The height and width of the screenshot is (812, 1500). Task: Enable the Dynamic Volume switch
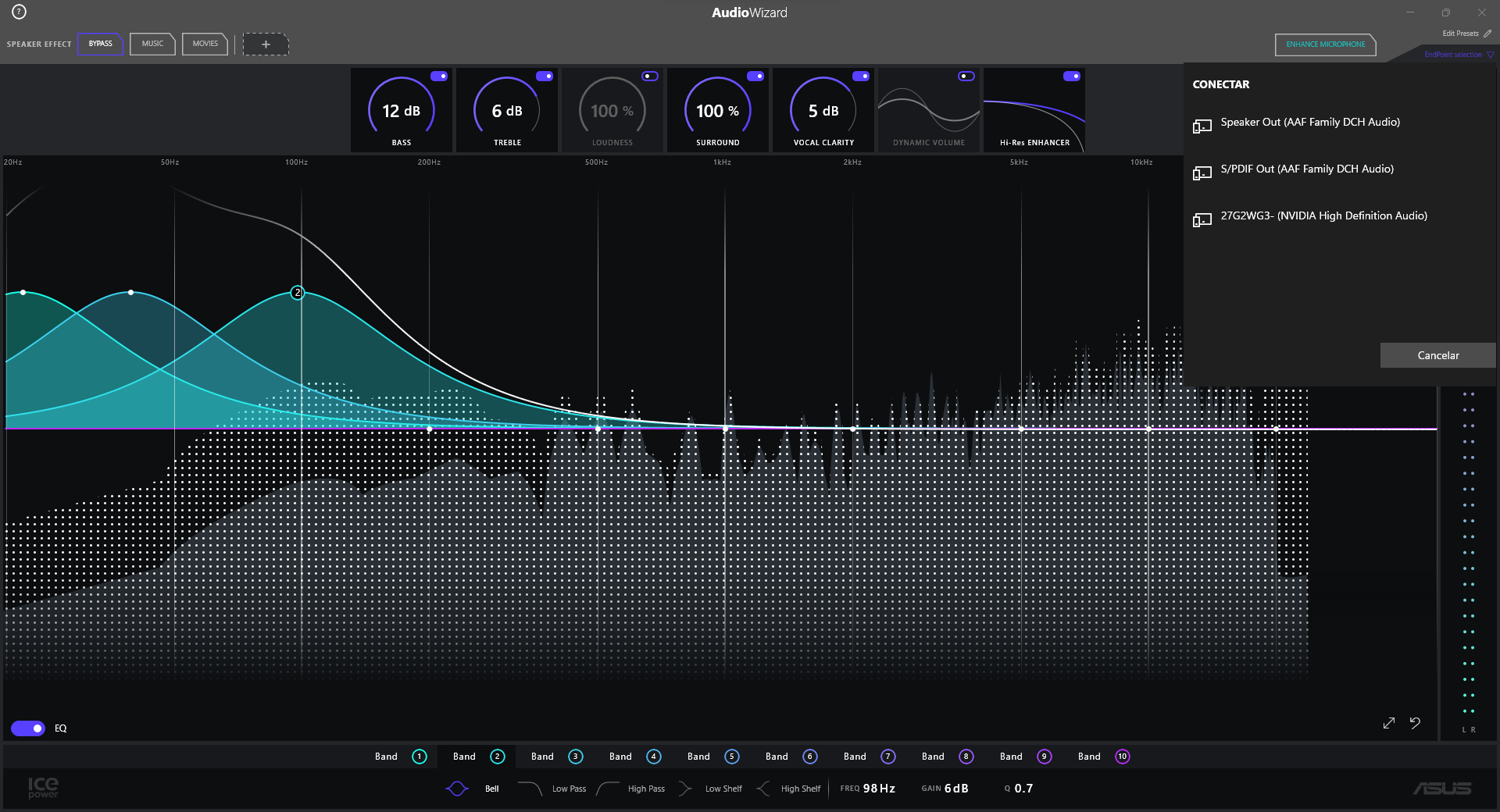tap(966, 76)
